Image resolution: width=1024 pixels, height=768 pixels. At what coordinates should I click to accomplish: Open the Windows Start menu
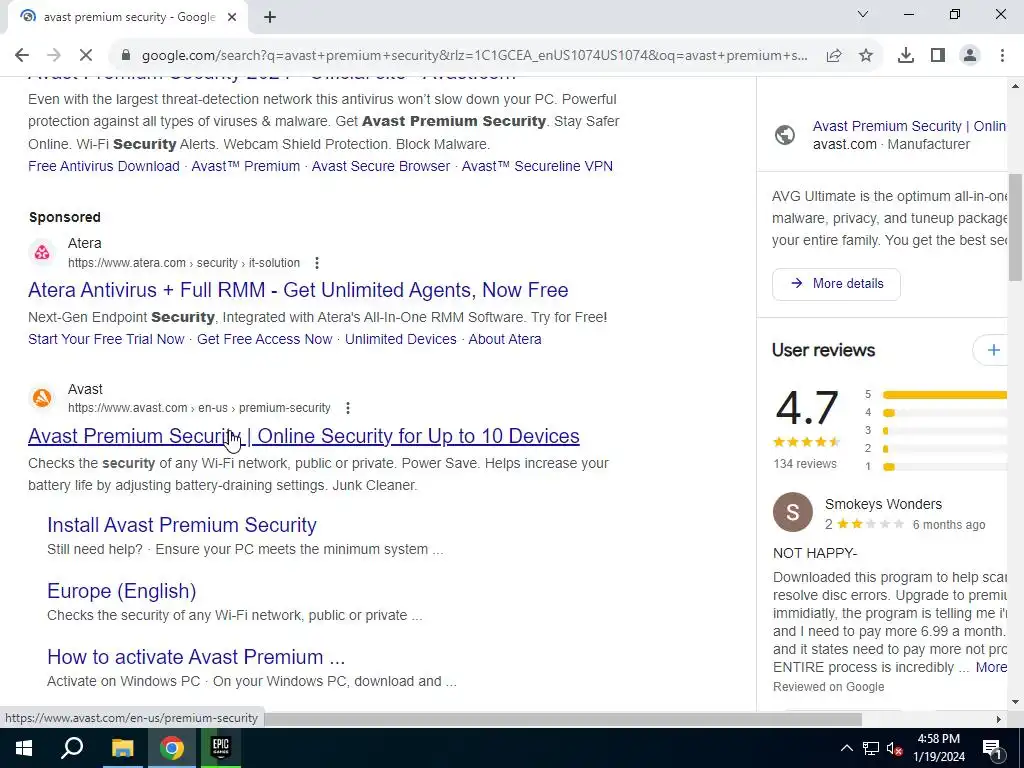24,748
